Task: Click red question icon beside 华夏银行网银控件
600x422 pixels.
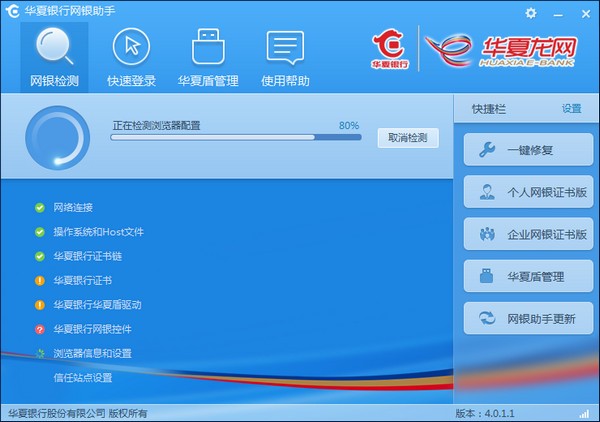Action: point(40,329)
